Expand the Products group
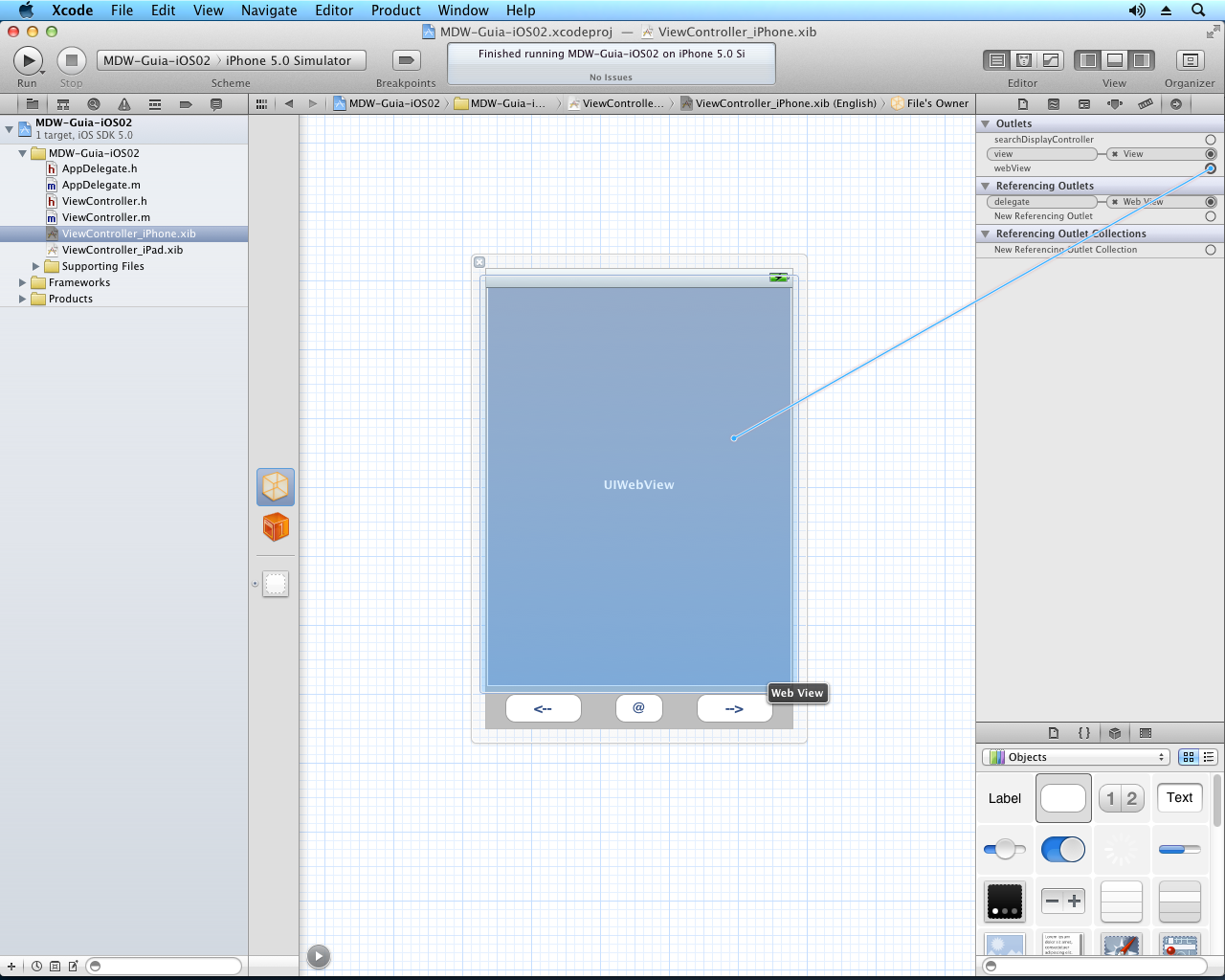 [x=22, y=299]
